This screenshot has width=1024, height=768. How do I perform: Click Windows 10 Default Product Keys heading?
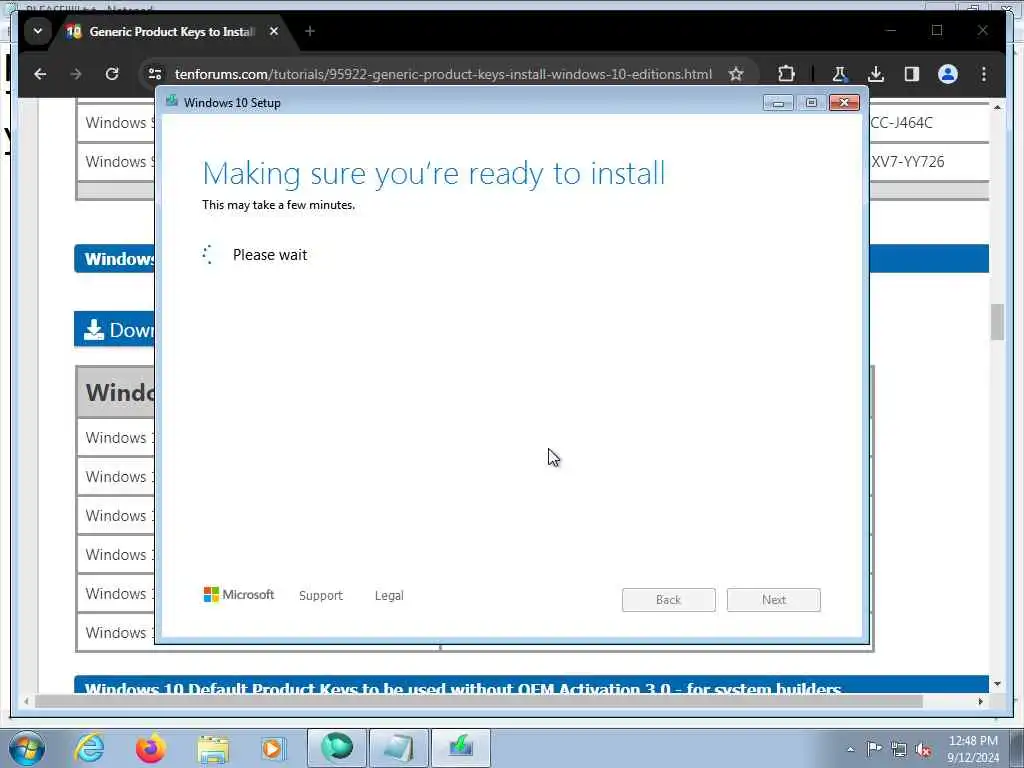463,688
